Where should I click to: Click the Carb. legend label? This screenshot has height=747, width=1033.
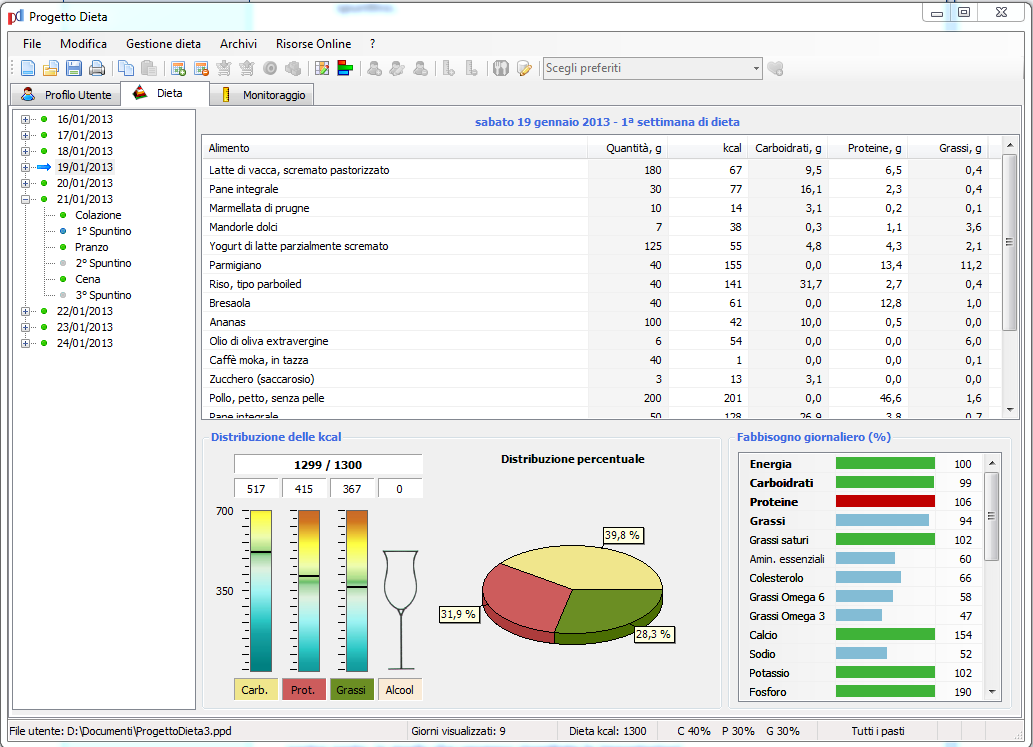click(x=255, y=690)
